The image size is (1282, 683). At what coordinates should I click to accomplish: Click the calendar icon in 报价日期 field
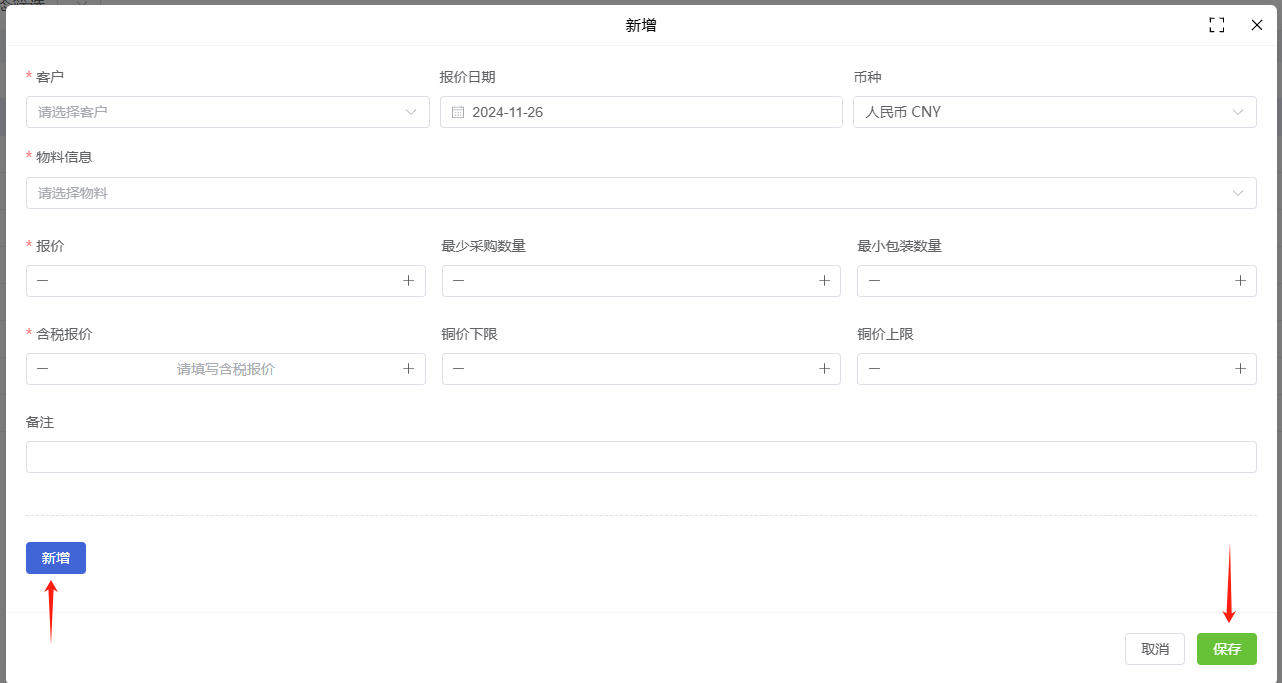[458, 112]
